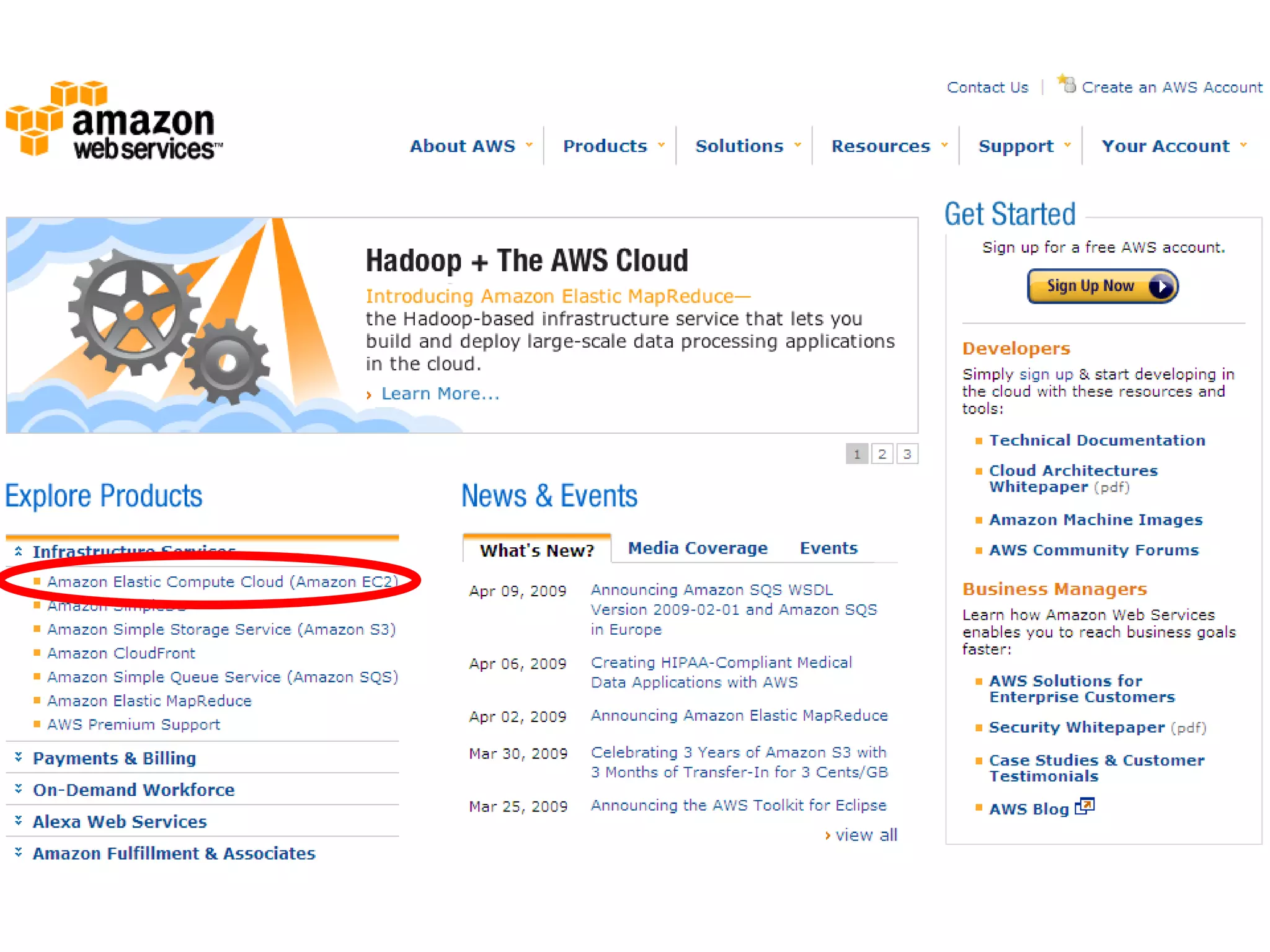Screen dimensions: 1270x952
Task: Click the Sign Up Now arrow icon
Action: tap(1160, 286)
